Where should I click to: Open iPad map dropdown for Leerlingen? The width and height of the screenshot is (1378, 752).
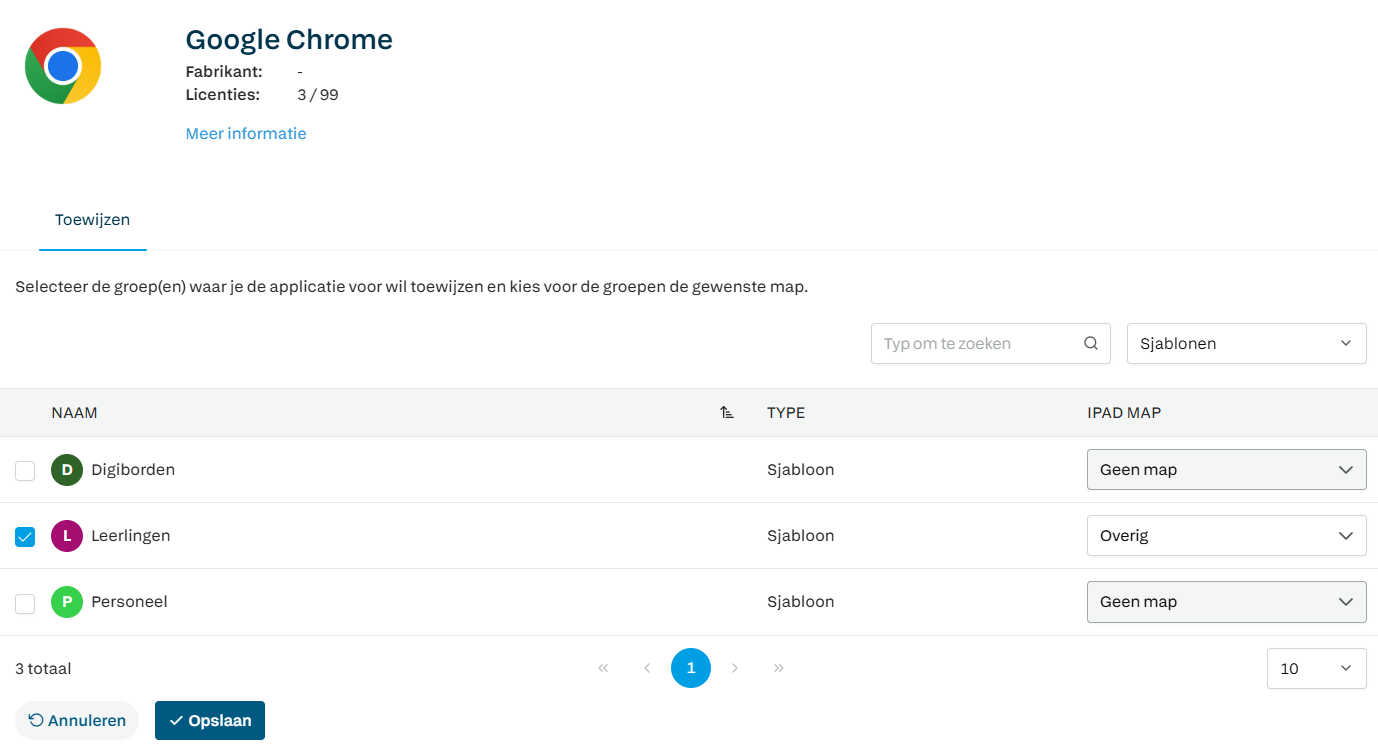click(1226, 536)
